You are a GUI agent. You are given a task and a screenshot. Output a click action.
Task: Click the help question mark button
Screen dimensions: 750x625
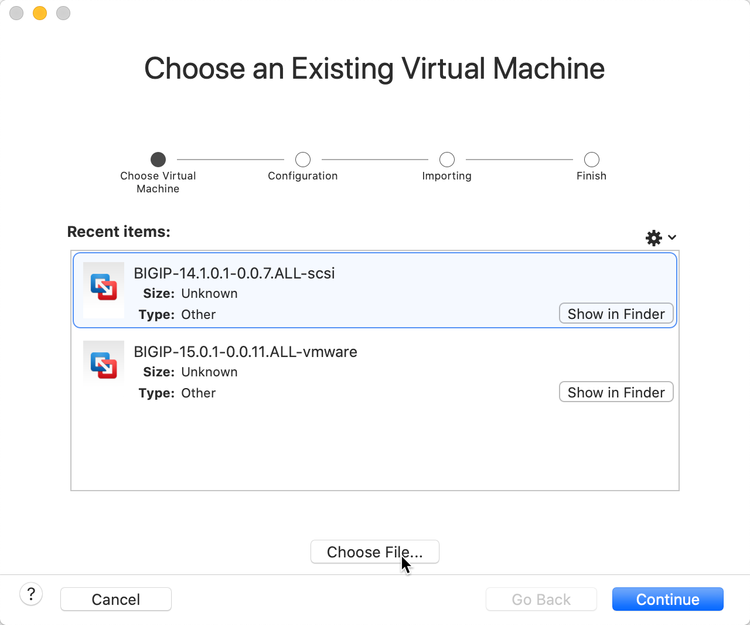click(x=31, y=595)
